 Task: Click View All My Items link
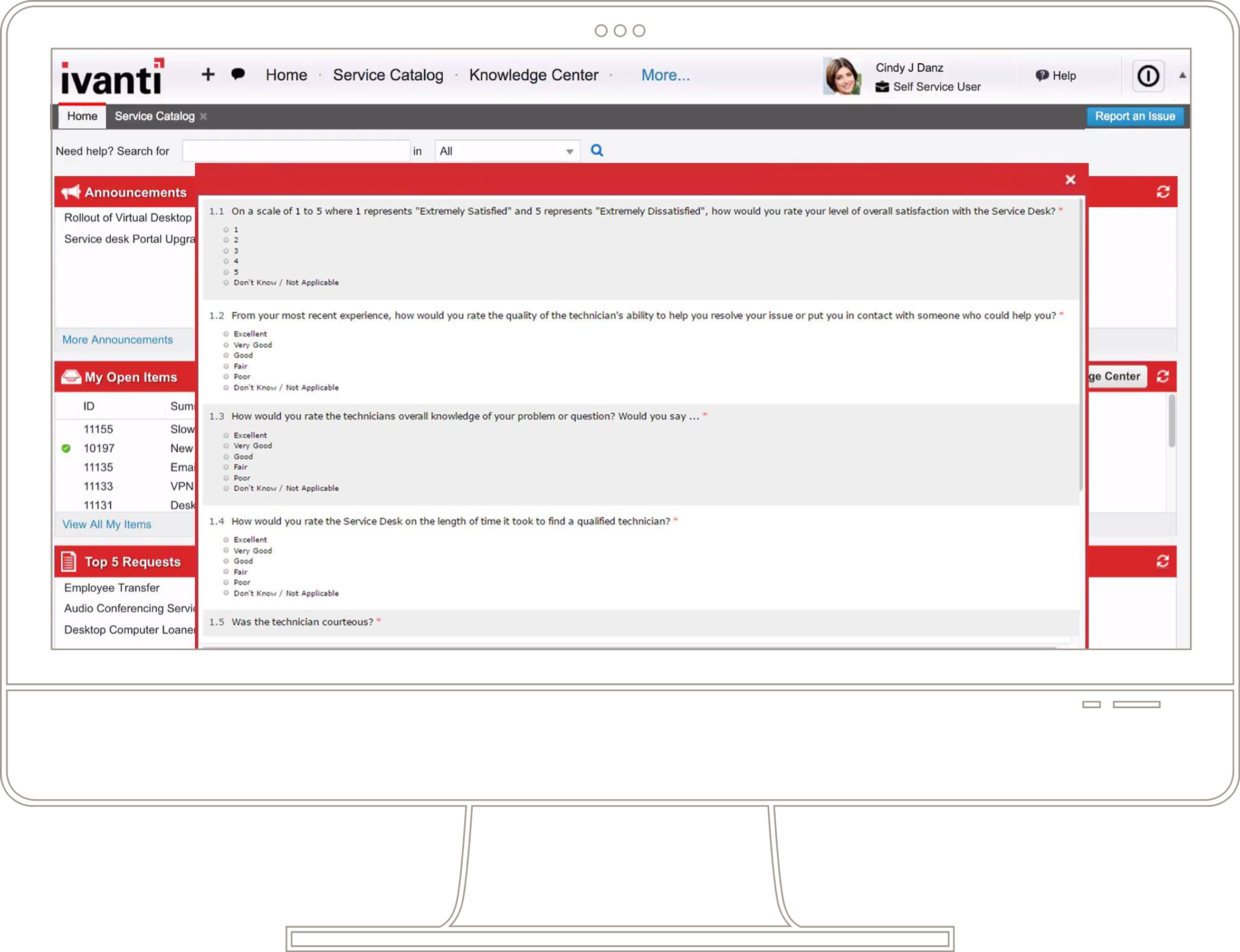point(106,524)
